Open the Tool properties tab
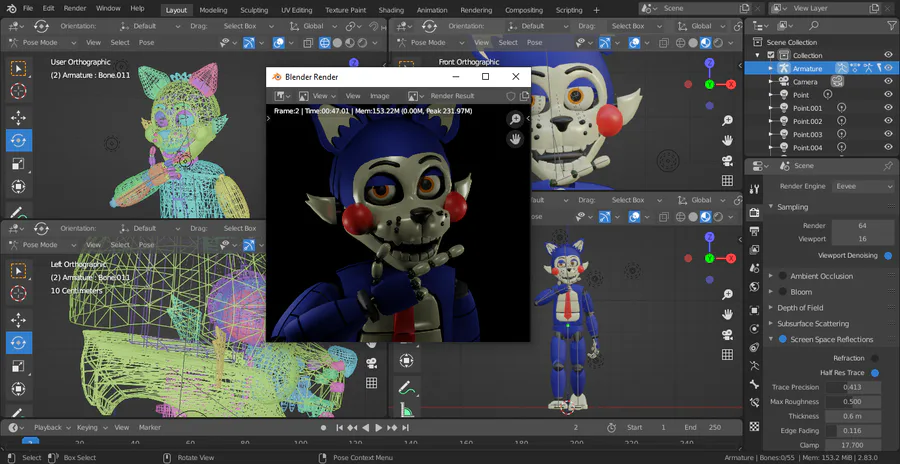 coord(755,189)
